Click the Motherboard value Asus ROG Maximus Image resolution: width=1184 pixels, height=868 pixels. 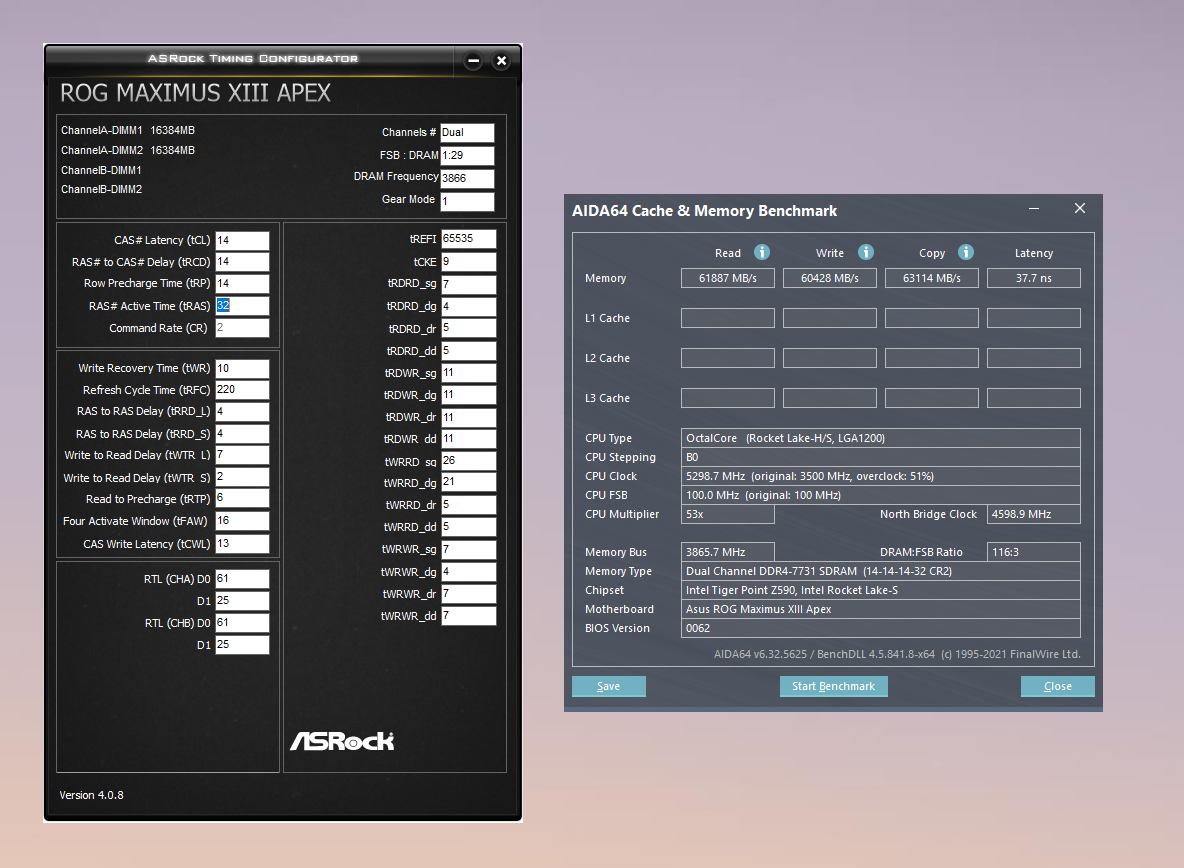click(880, 609)
